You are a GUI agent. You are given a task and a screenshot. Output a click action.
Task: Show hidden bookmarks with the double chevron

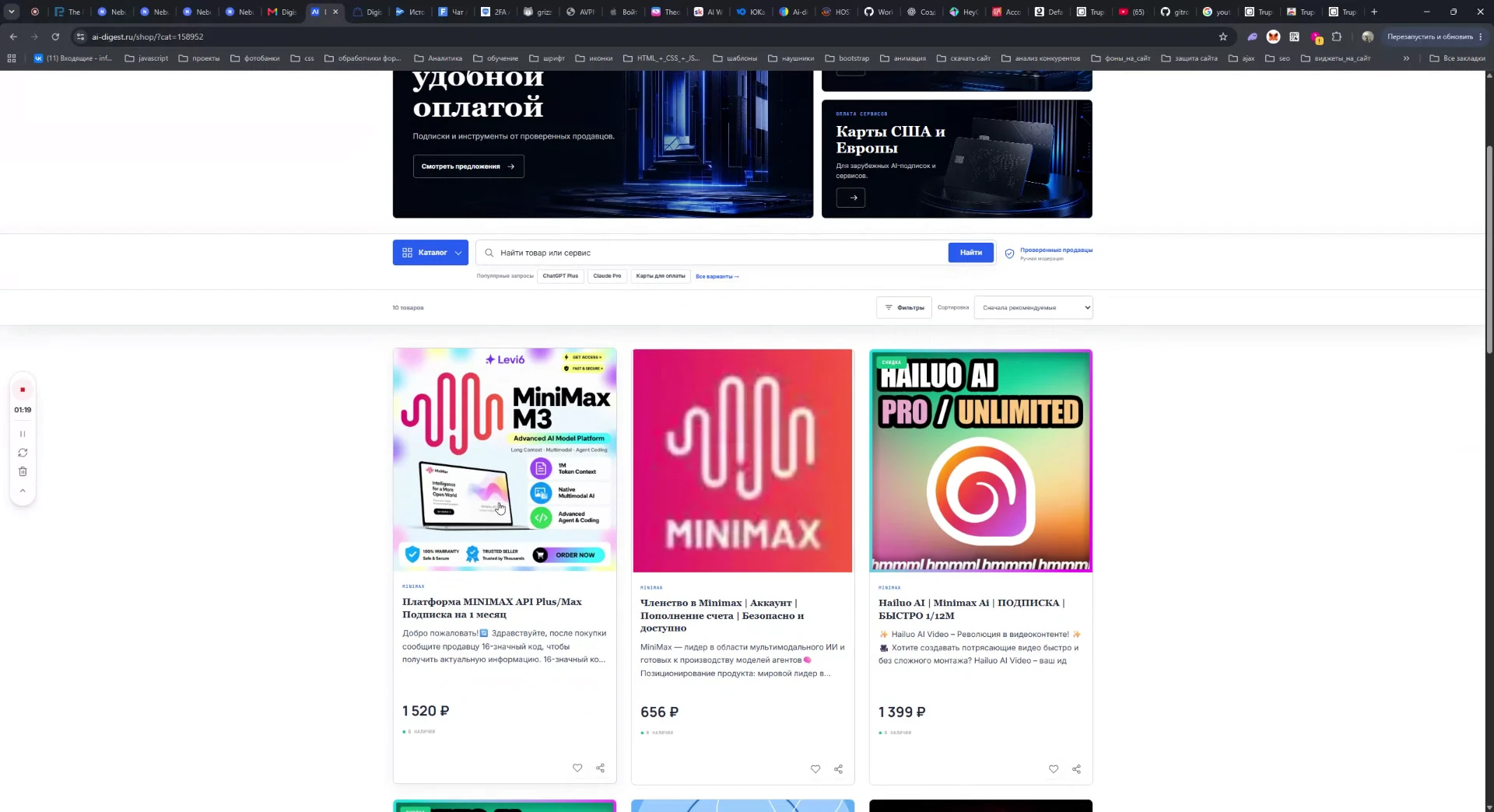pos(1406,58)
